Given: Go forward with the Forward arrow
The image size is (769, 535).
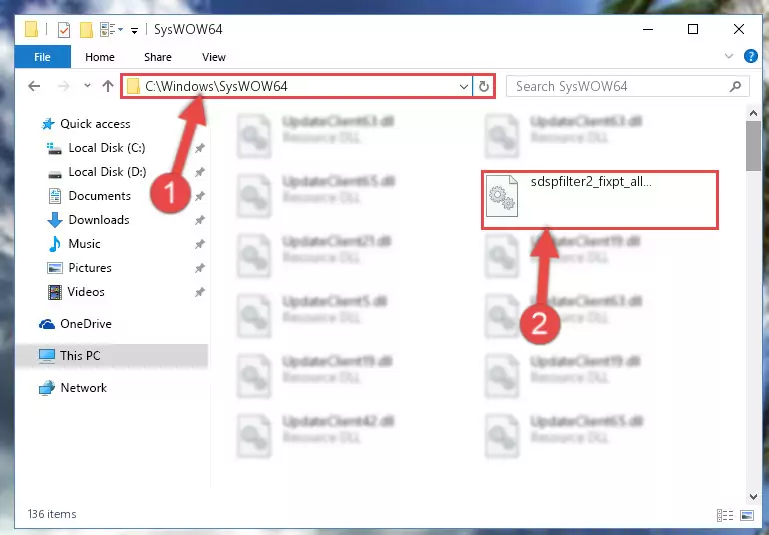Looking at the screenshot, I should pyautogui.click(x=64, y=86).
